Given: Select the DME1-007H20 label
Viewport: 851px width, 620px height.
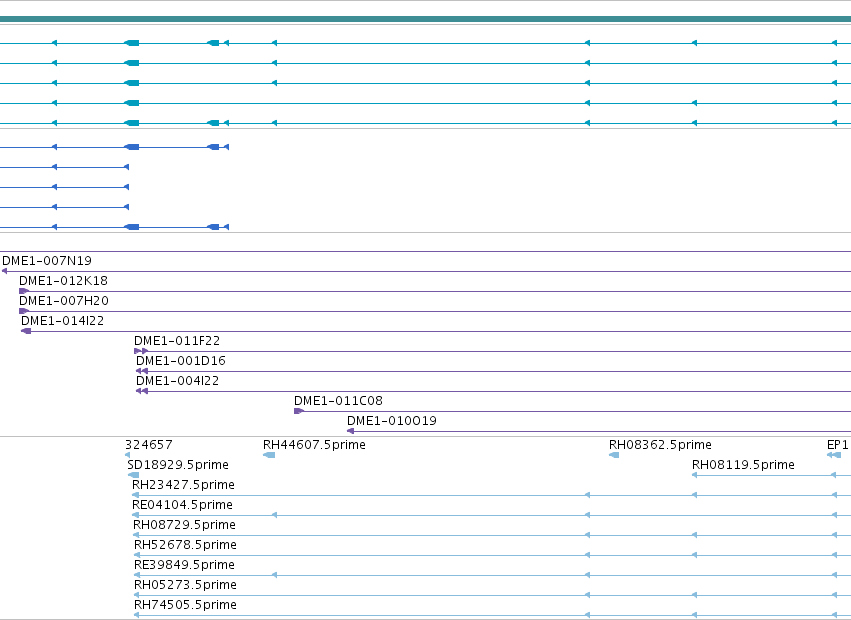Looking at the screenshot, I should [x=64, y=301].
